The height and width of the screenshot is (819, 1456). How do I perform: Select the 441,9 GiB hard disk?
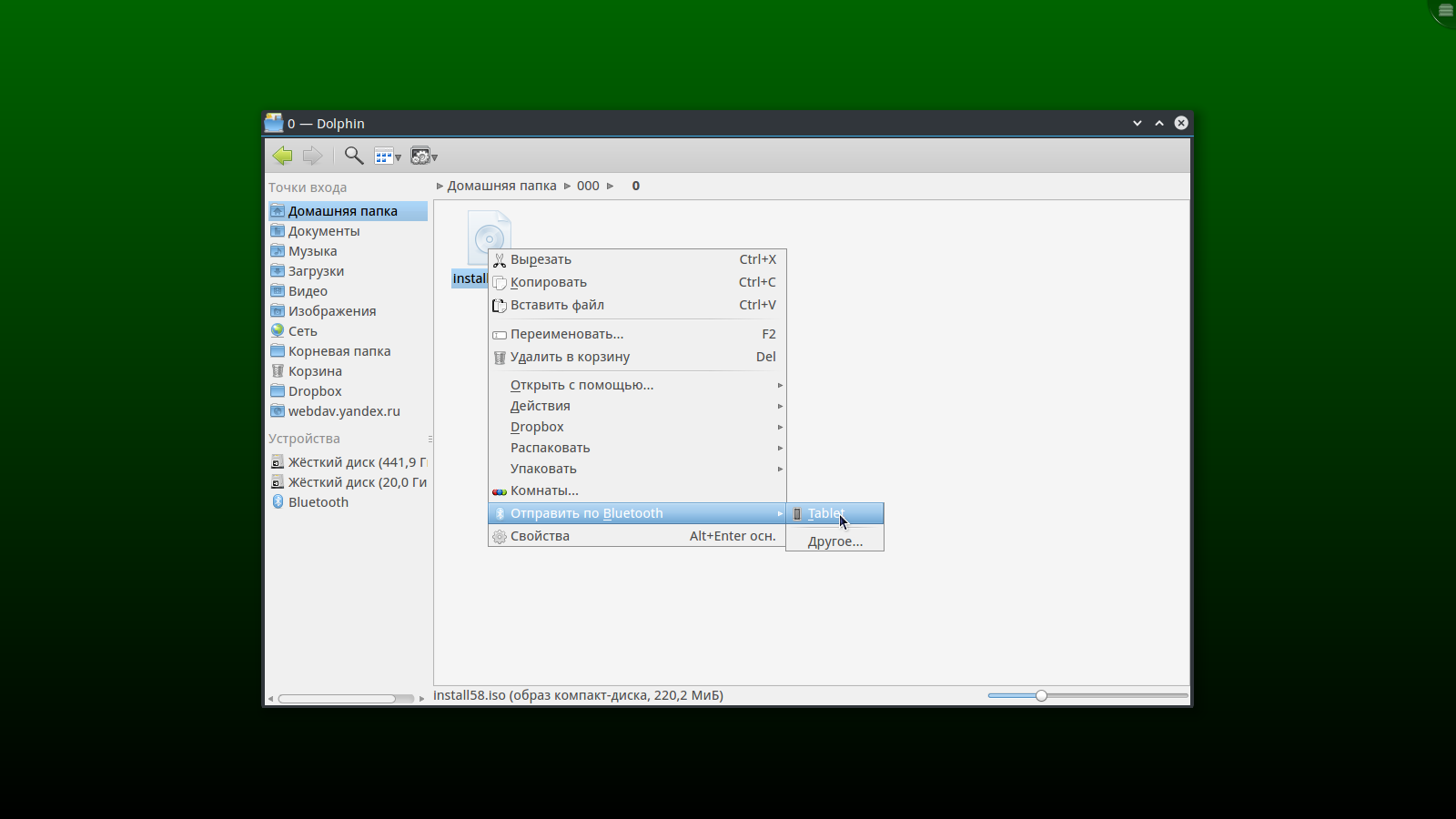(x=356, y=462)
